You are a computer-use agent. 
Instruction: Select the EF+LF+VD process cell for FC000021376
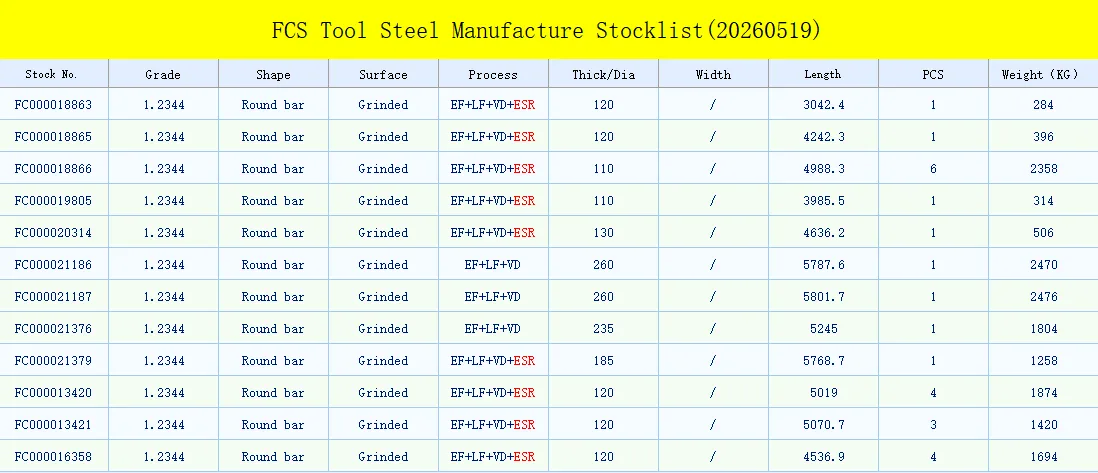493,329
